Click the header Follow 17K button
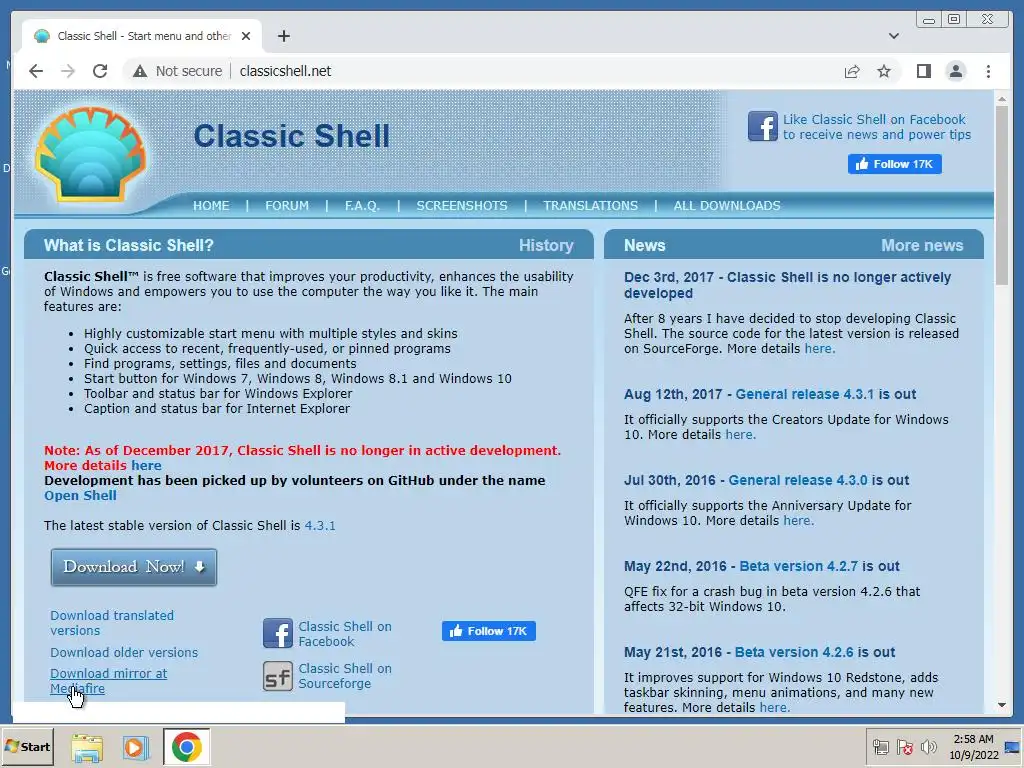Image resolution: width=1024 pixels, height=768 pixels. pyautogui.click(x=895, y=164)
